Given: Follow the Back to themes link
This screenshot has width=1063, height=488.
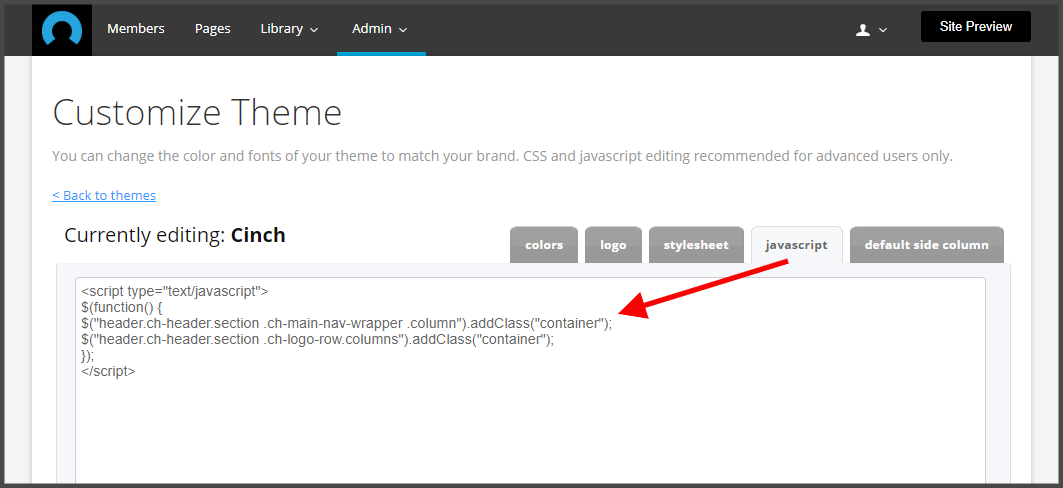Looking at the screenshot, I should [104, 195].
